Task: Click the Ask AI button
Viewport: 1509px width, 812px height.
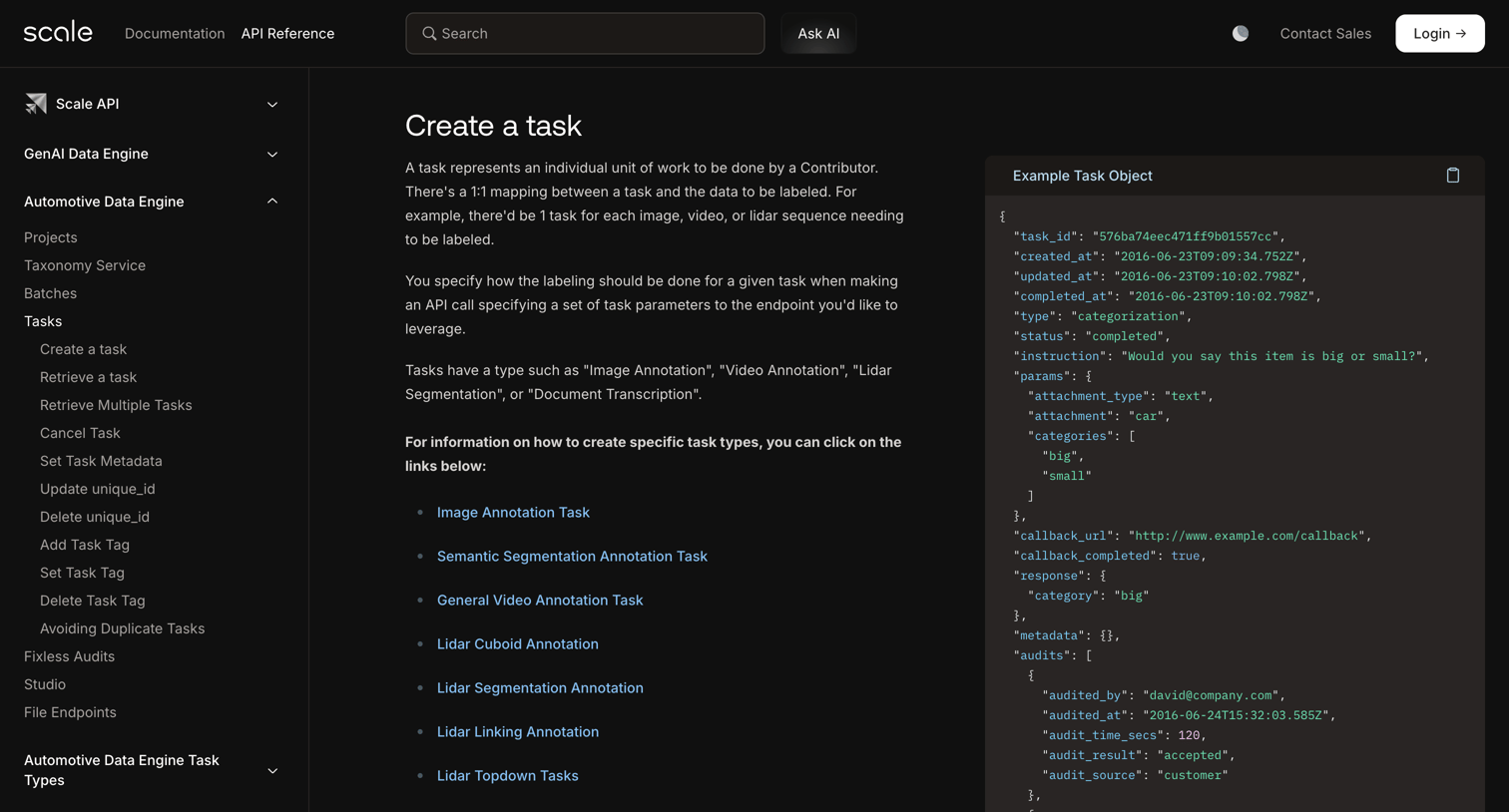Action: (x=818, y=34)
